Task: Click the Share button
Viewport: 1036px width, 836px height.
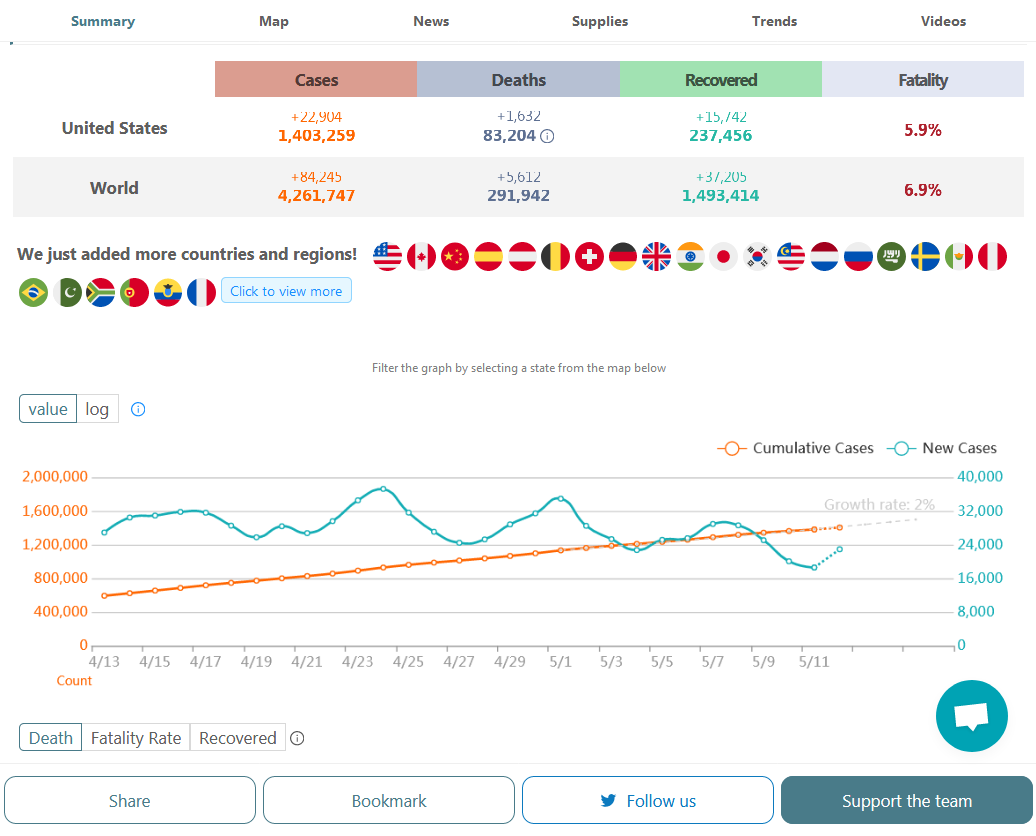Action: [130, 800]
